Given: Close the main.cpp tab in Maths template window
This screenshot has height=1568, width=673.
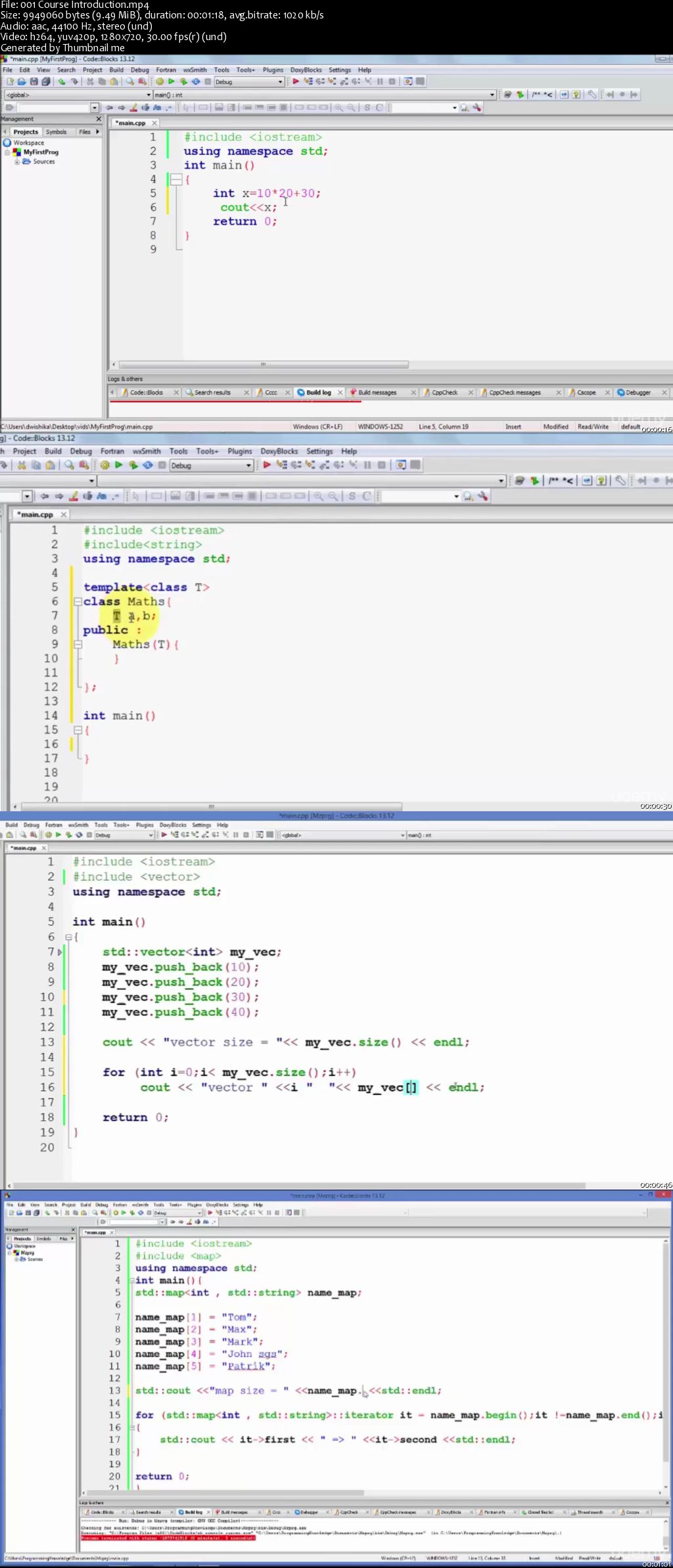Looking at the screenshot, I should (64, 514).
